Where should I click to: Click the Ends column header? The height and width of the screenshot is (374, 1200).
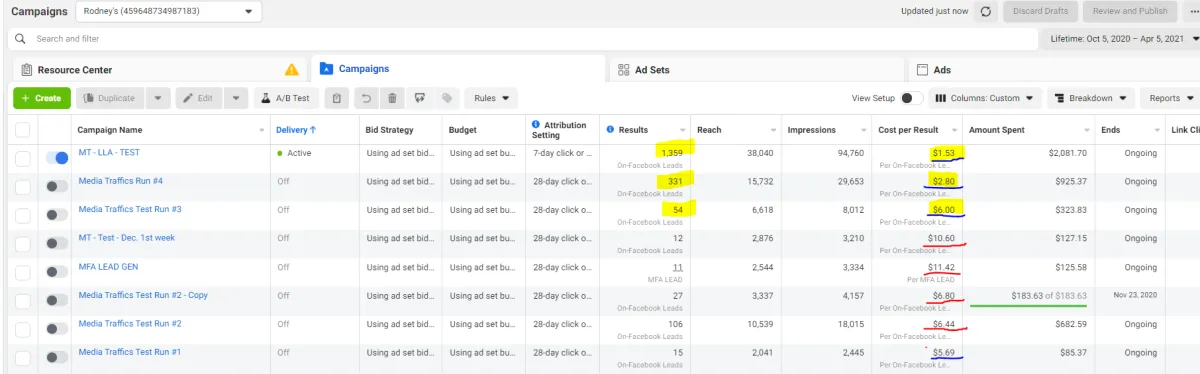(1111, 130)
